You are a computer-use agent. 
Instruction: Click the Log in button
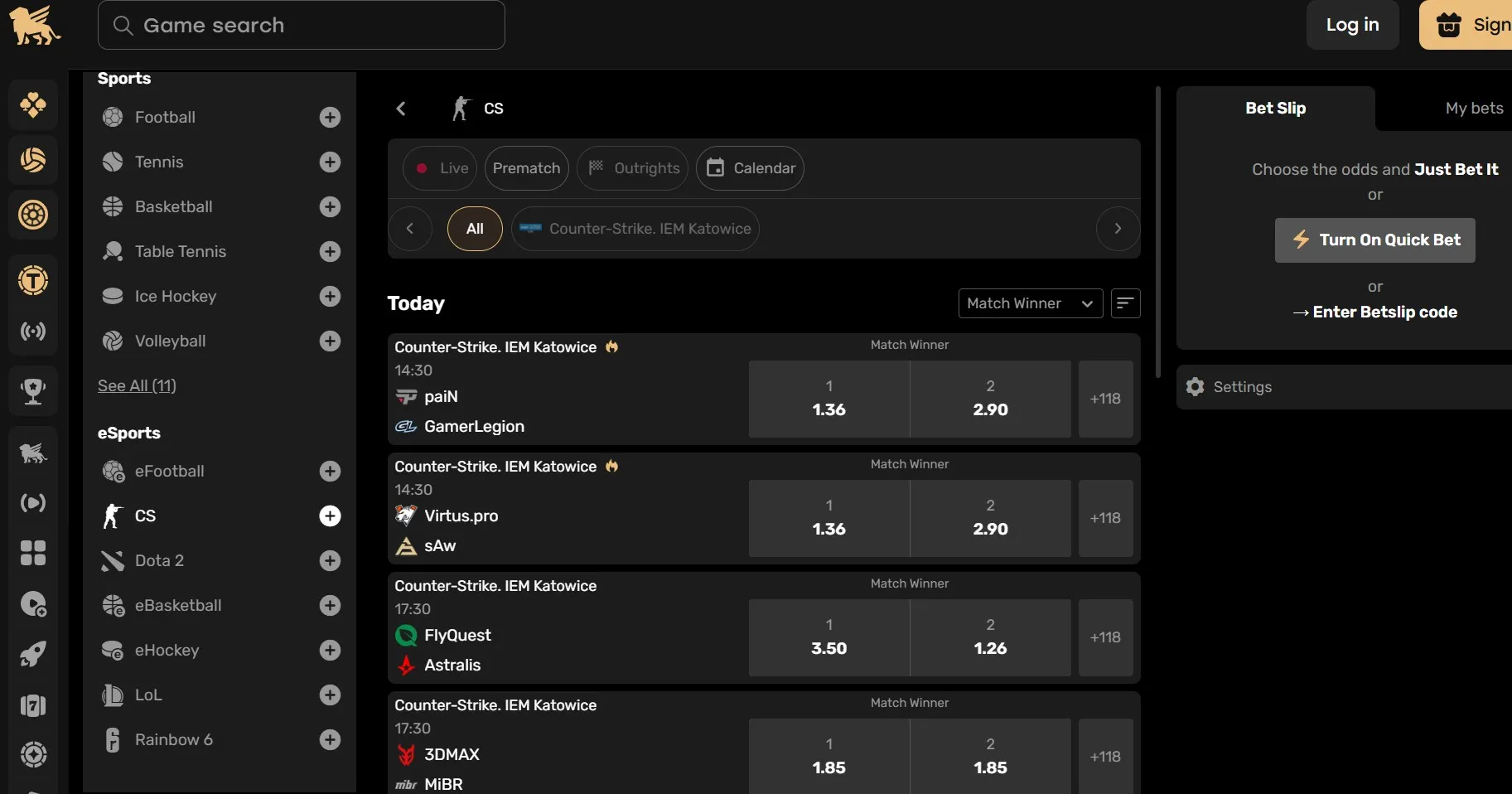pyautogui.click(x=1352, y=26)
